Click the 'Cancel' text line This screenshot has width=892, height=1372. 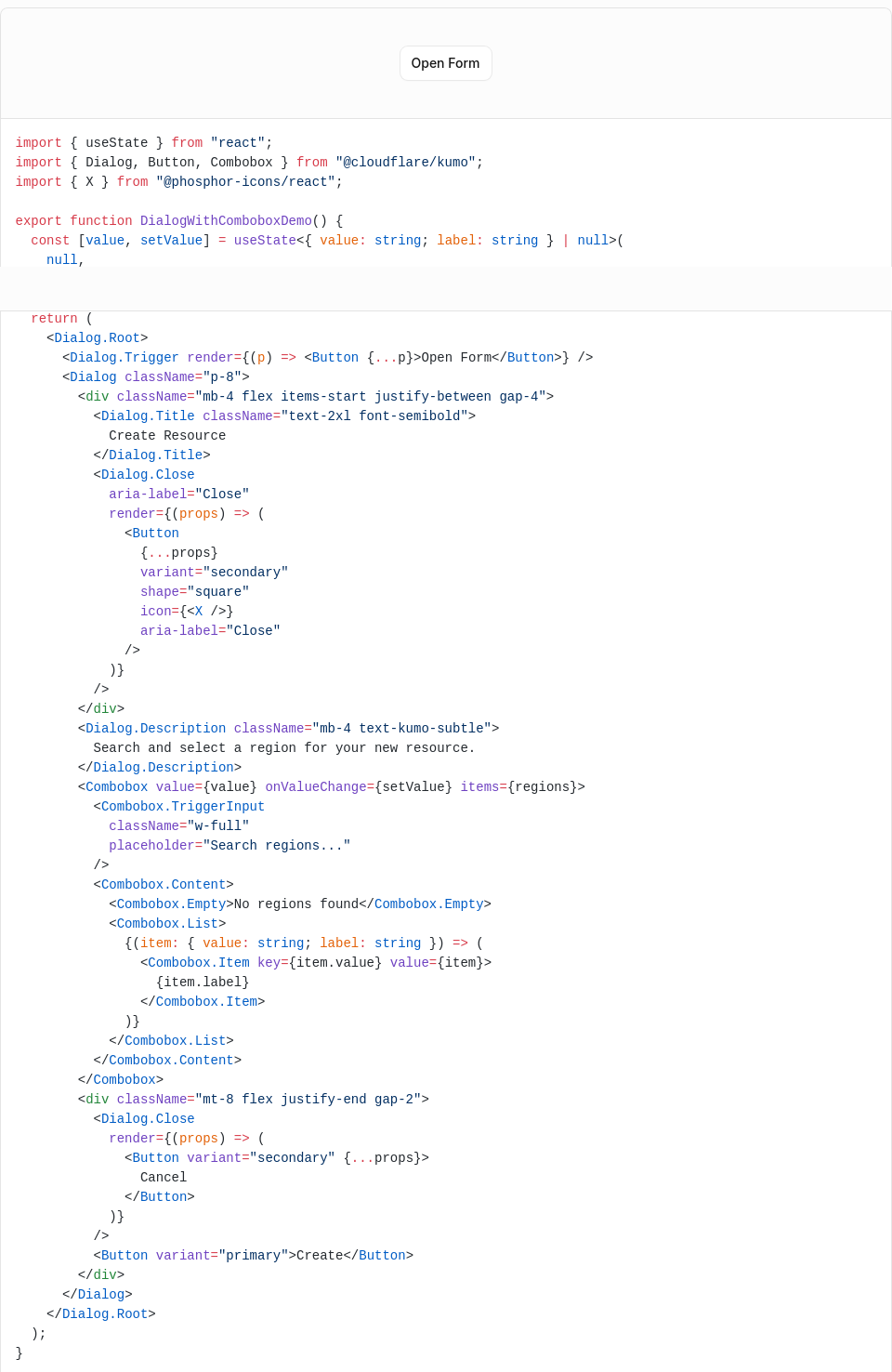point(164,1177)
